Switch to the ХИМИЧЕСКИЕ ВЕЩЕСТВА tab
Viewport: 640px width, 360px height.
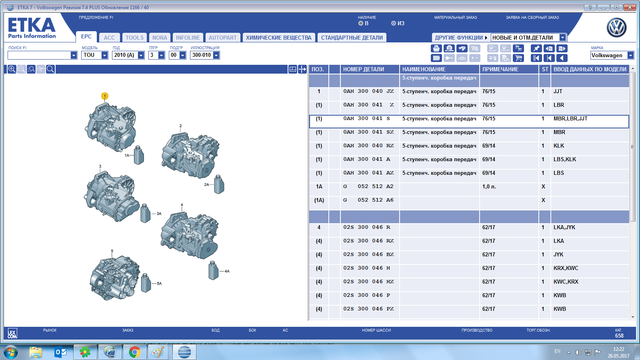(279, 38)
